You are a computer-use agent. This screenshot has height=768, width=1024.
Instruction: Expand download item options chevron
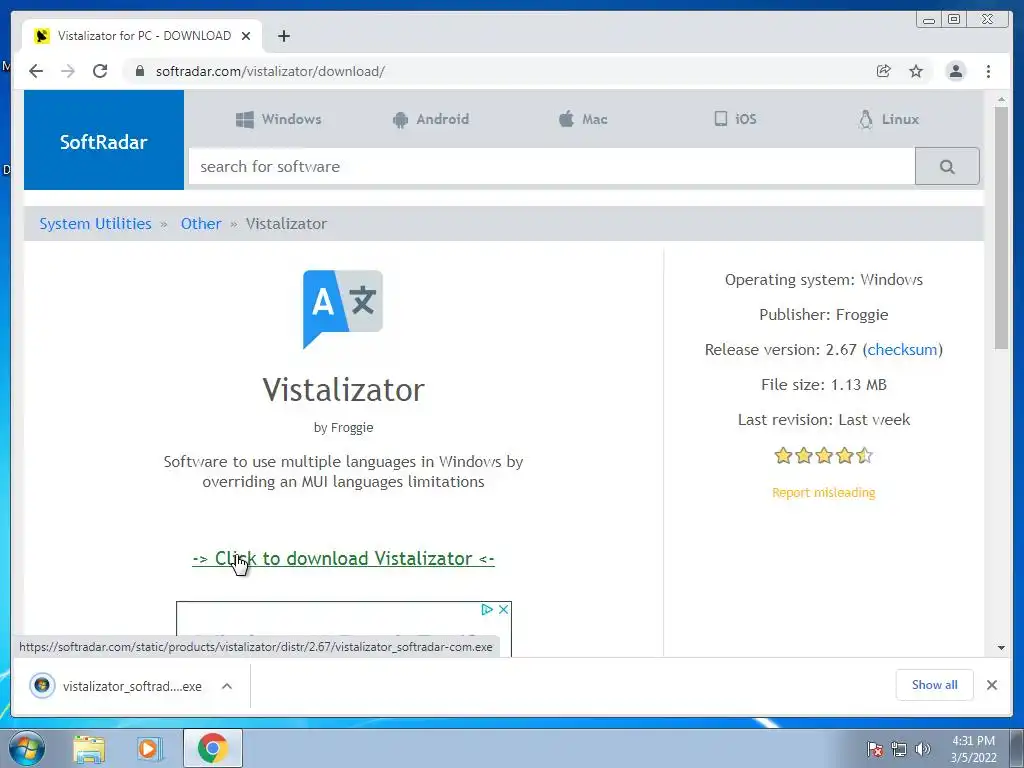[x=227, y=686]
